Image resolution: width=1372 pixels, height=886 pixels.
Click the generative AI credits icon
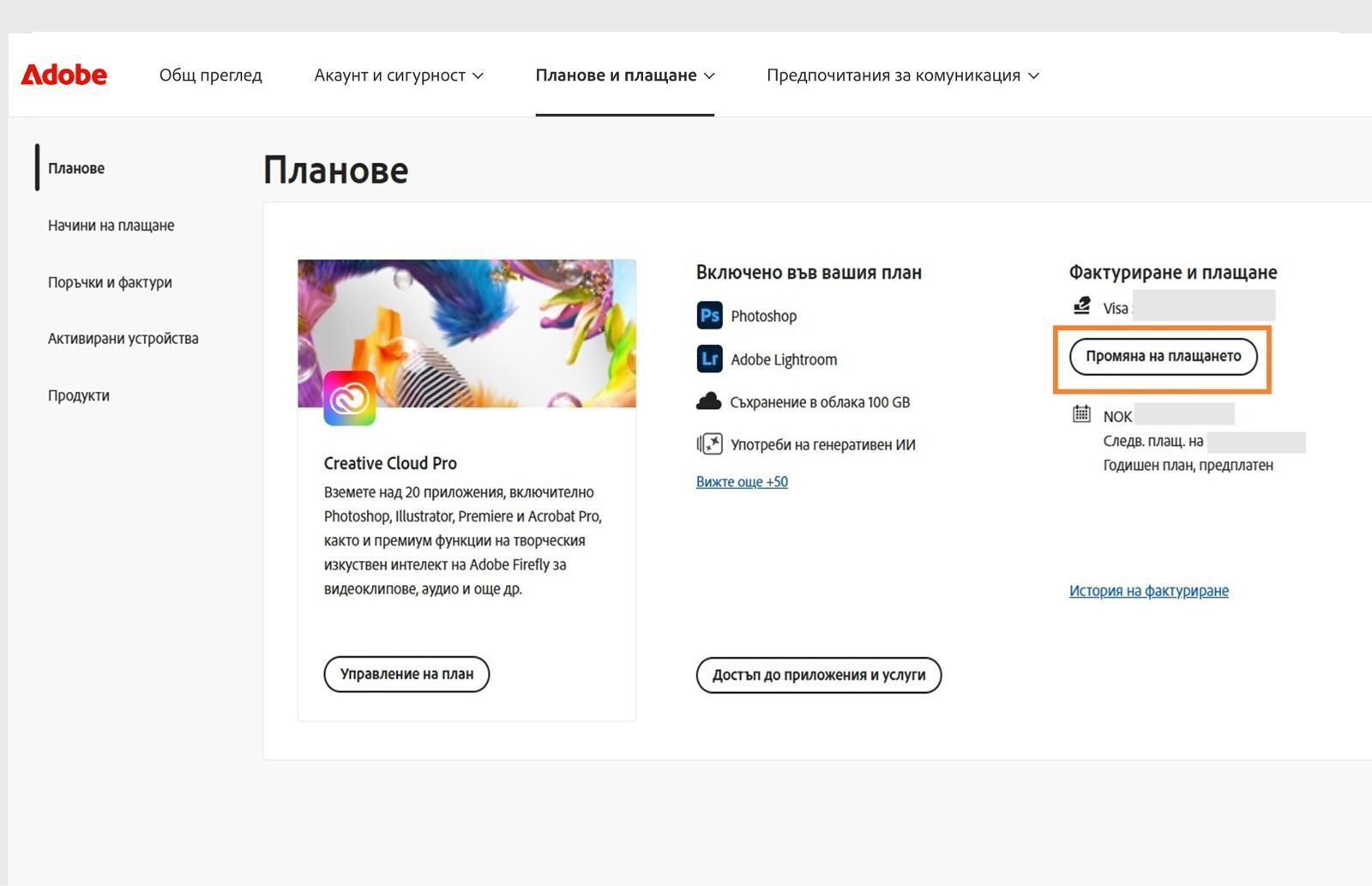click(709, 444)
